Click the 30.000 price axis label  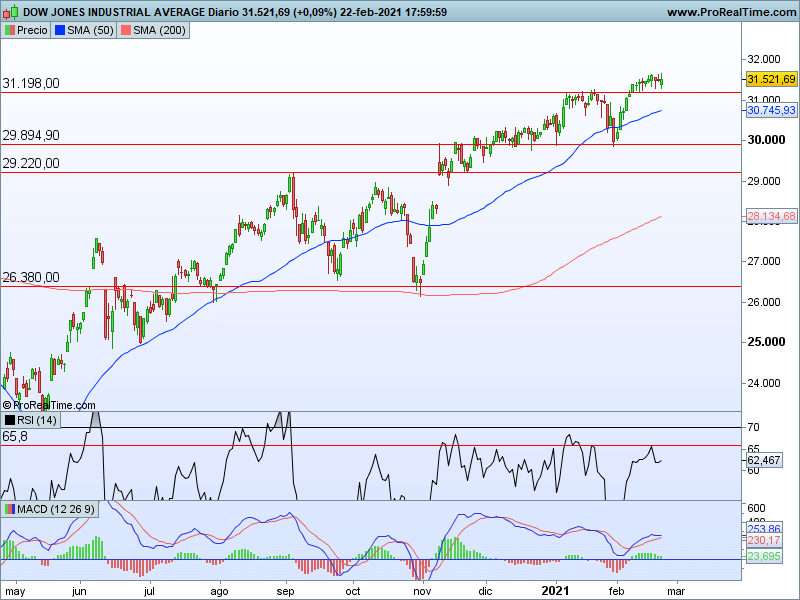[766, 140]
